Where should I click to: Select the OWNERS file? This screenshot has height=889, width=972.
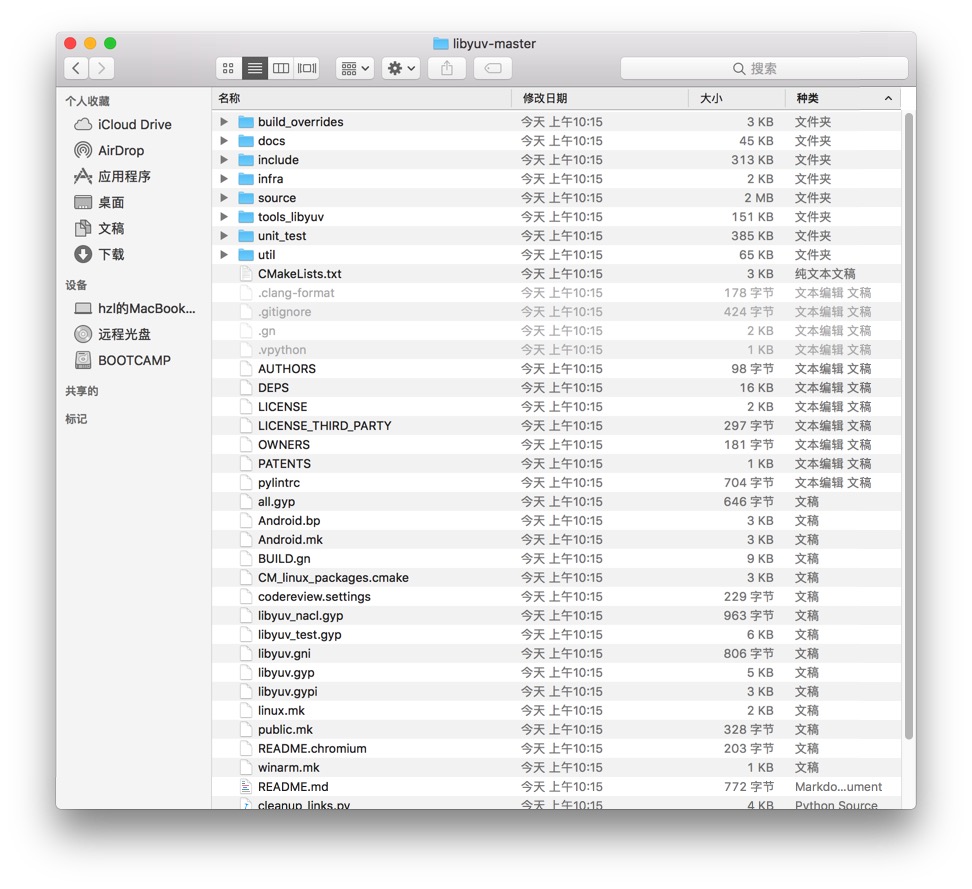pos(556,444)
